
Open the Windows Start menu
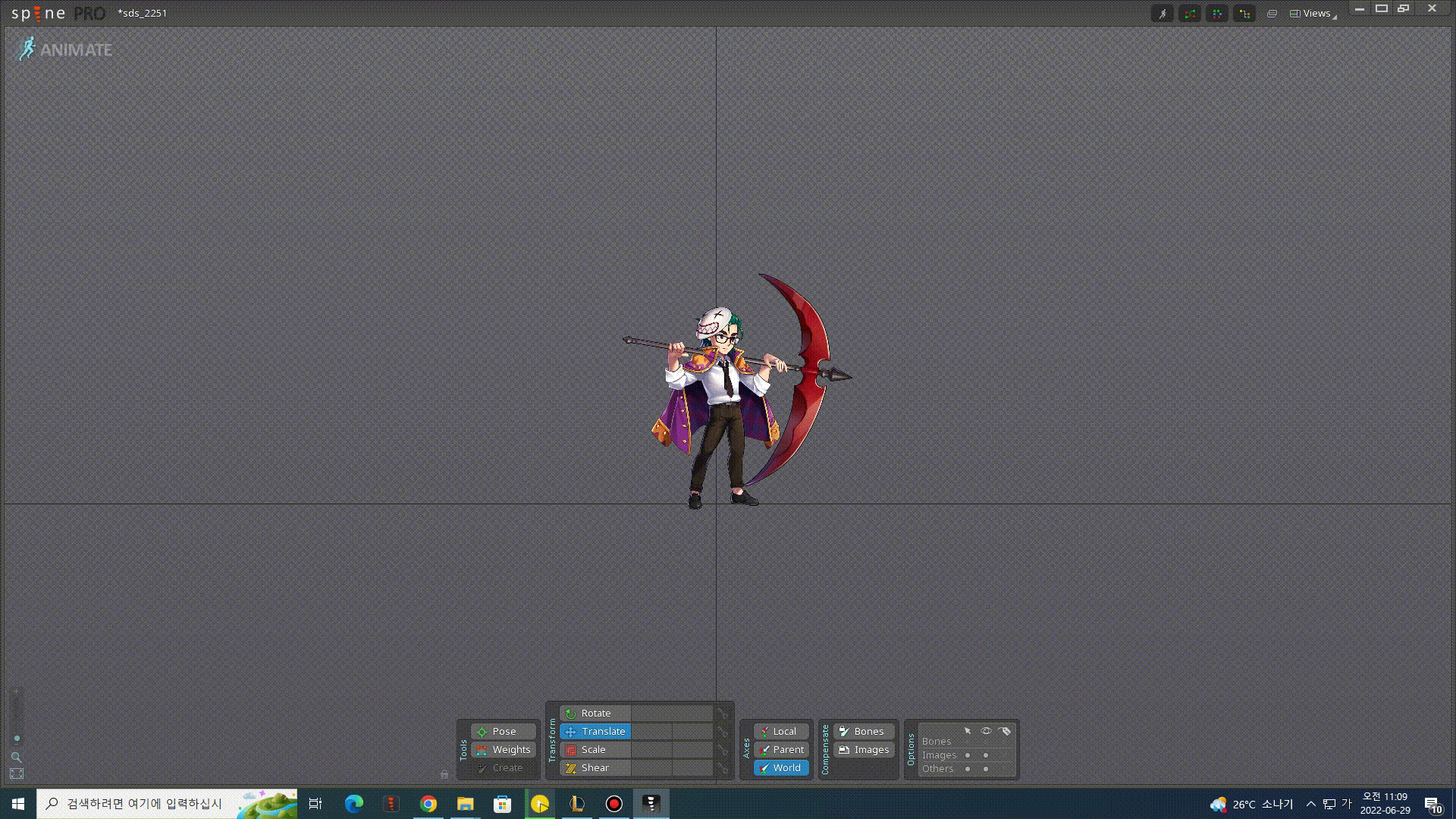coord(18,804)
